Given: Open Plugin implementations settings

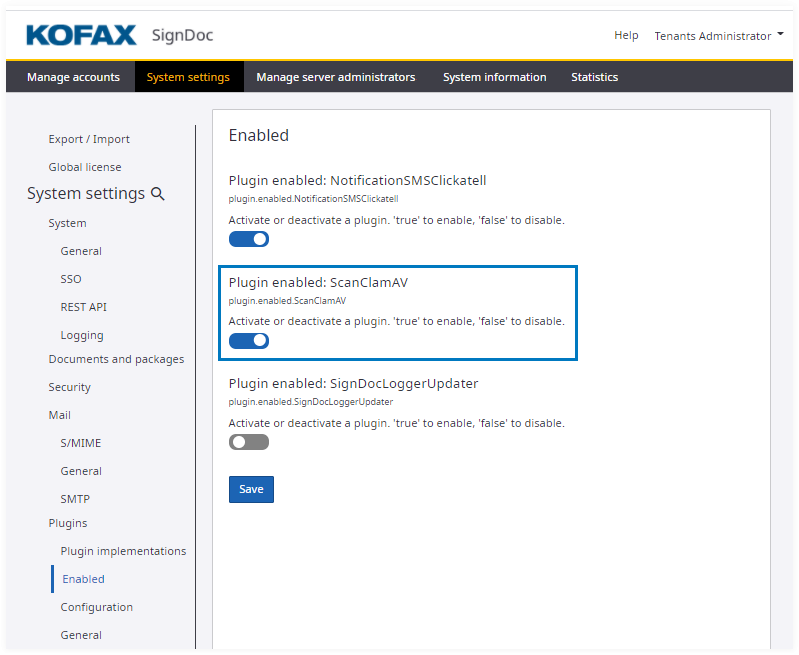Looking at the screenshot, I should [123, 551].
